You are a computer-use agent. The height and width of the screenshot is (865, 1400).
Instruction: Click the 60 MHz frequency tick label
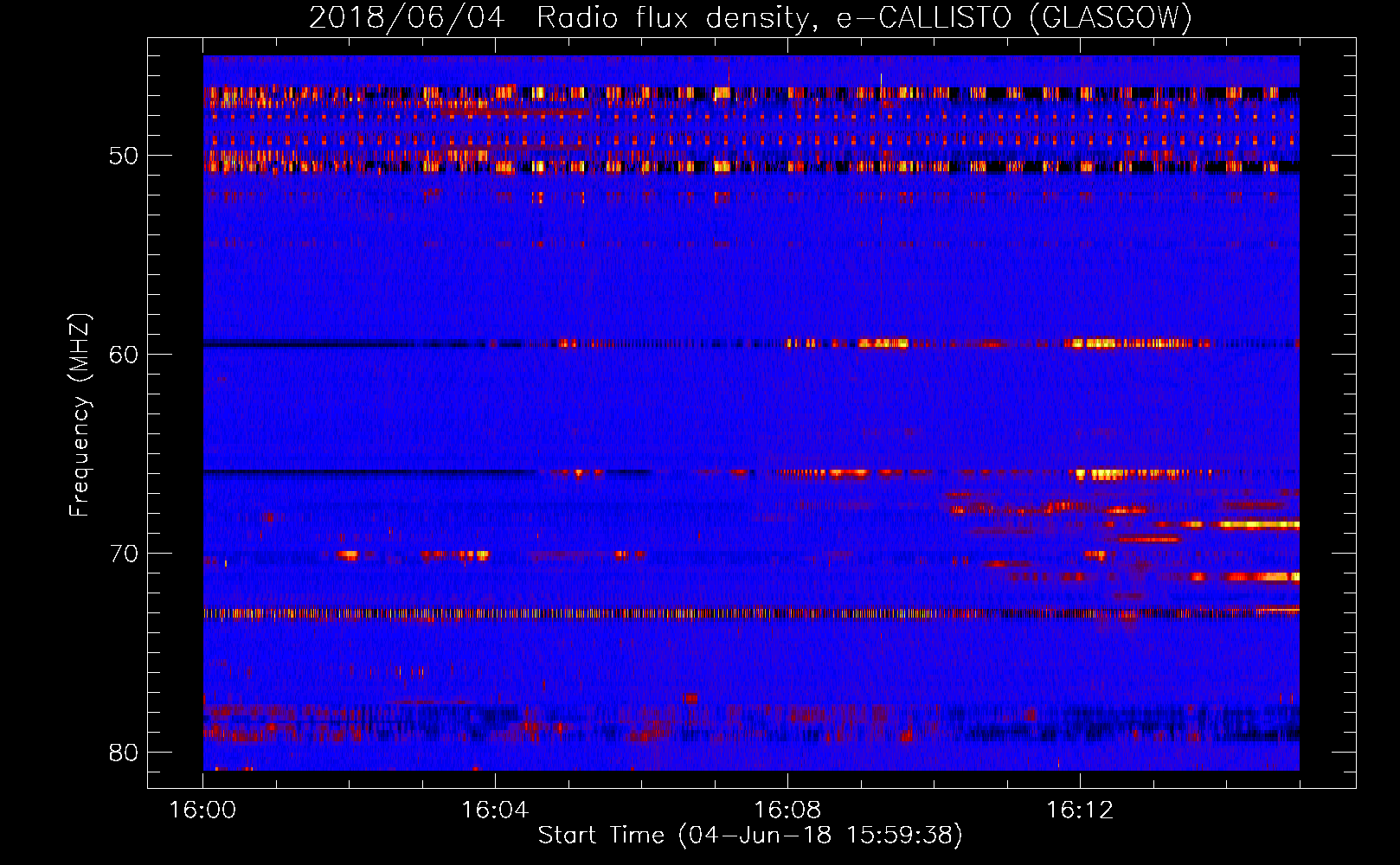tap(124, 355)
